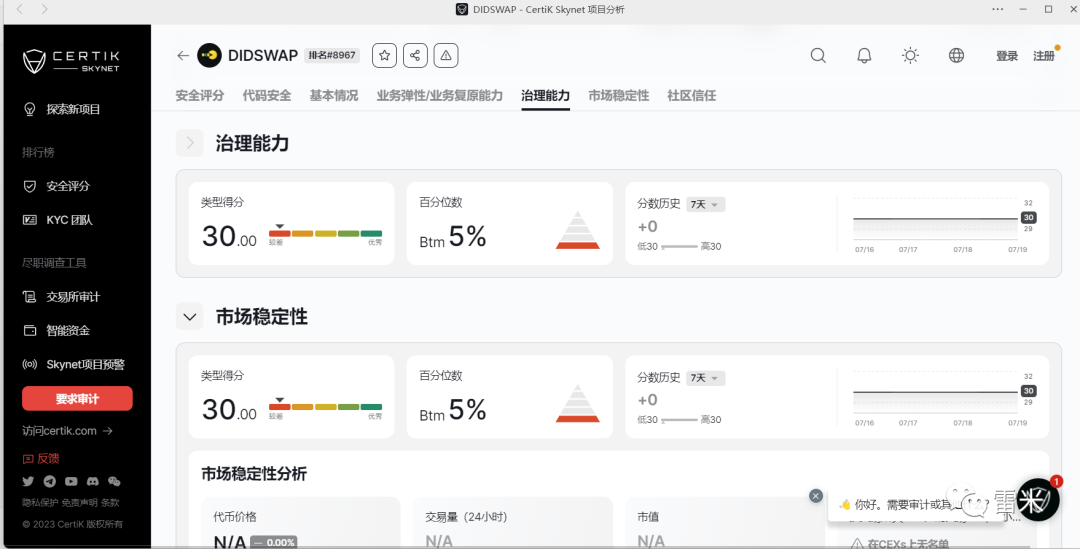The height and width of the screenshot is (549, 1080).
Task: Click the red 要求审计 button
Action: tap(77, 399)
